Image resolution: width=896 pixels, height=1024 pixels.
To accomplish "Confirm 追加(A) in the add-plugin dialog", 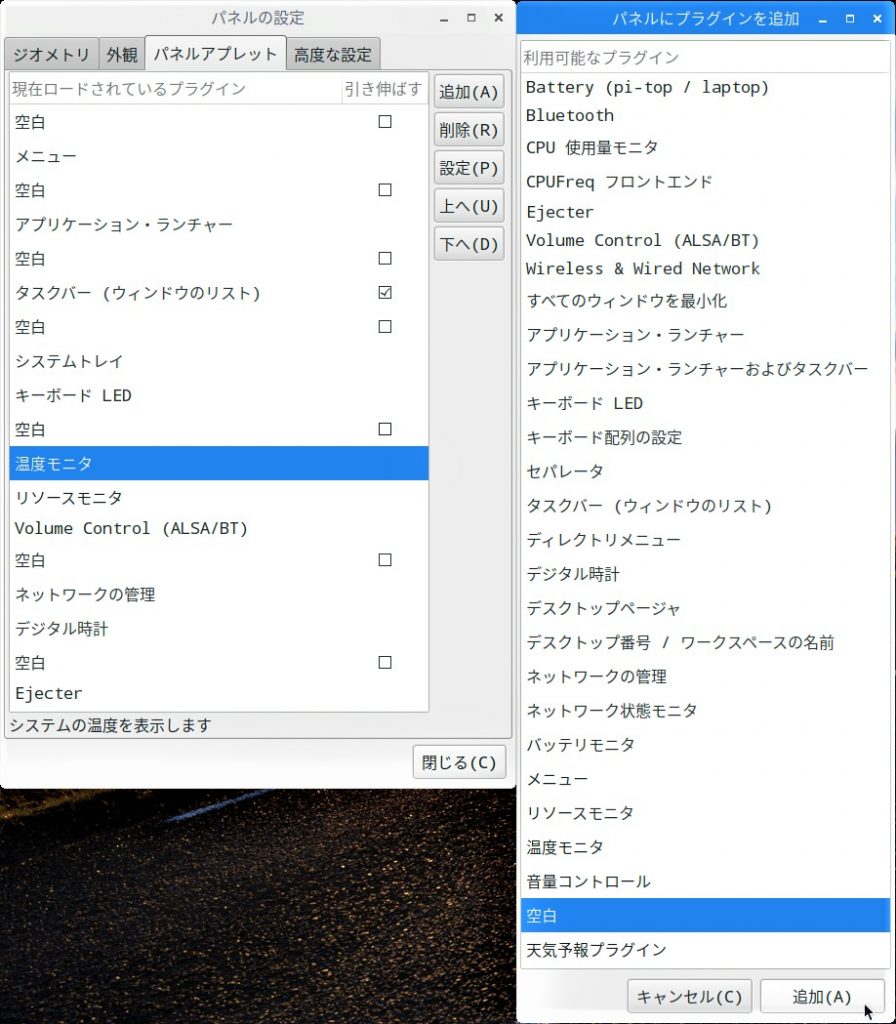I will tap(822, 996).
